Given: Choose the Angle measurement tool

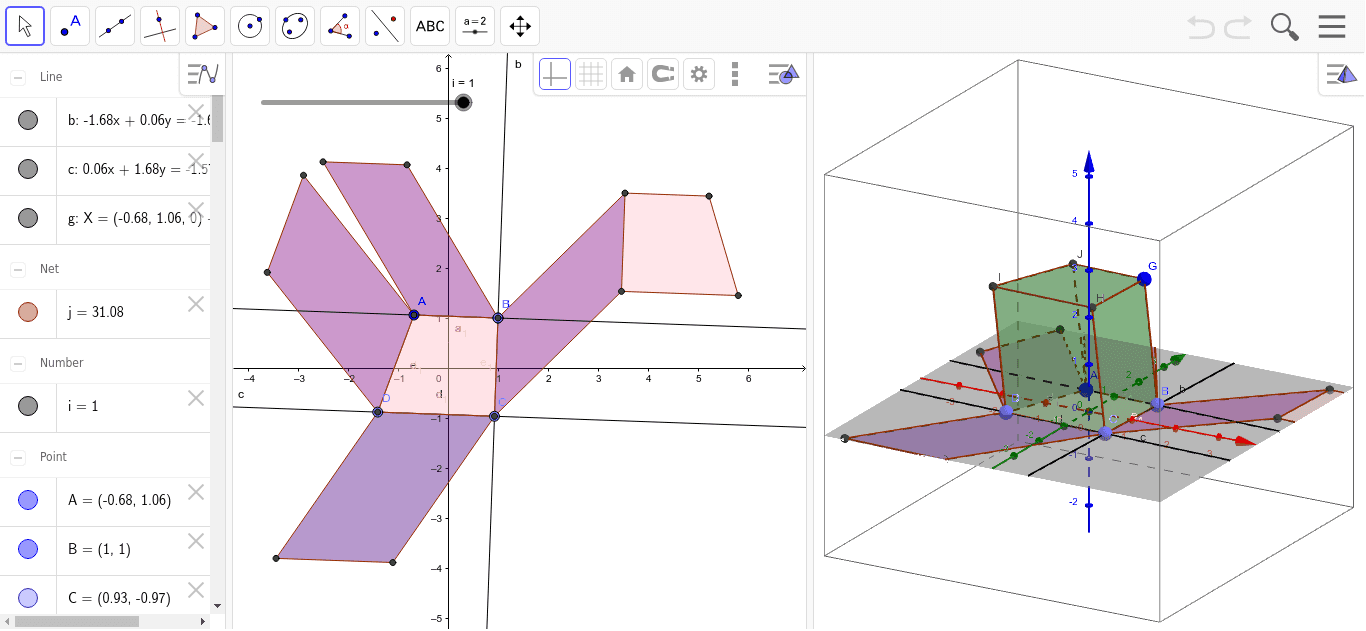Looking at the screenshot, I should coord(339,25).
